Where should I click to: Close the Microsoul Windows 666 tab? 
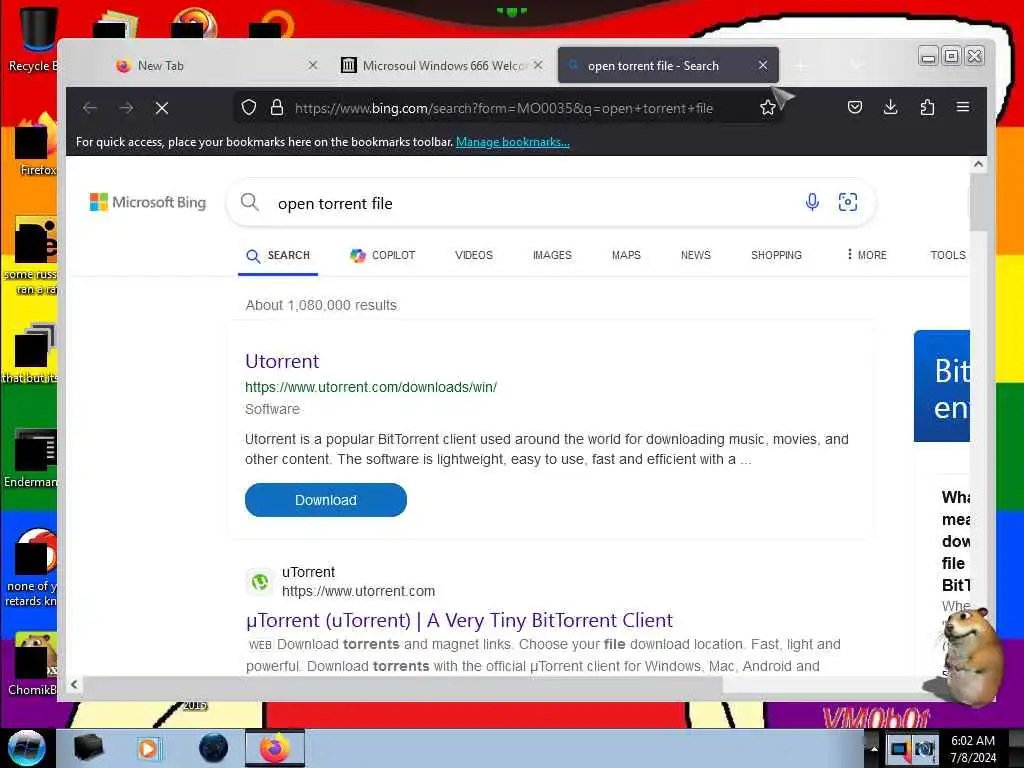[x=537, y=65]
